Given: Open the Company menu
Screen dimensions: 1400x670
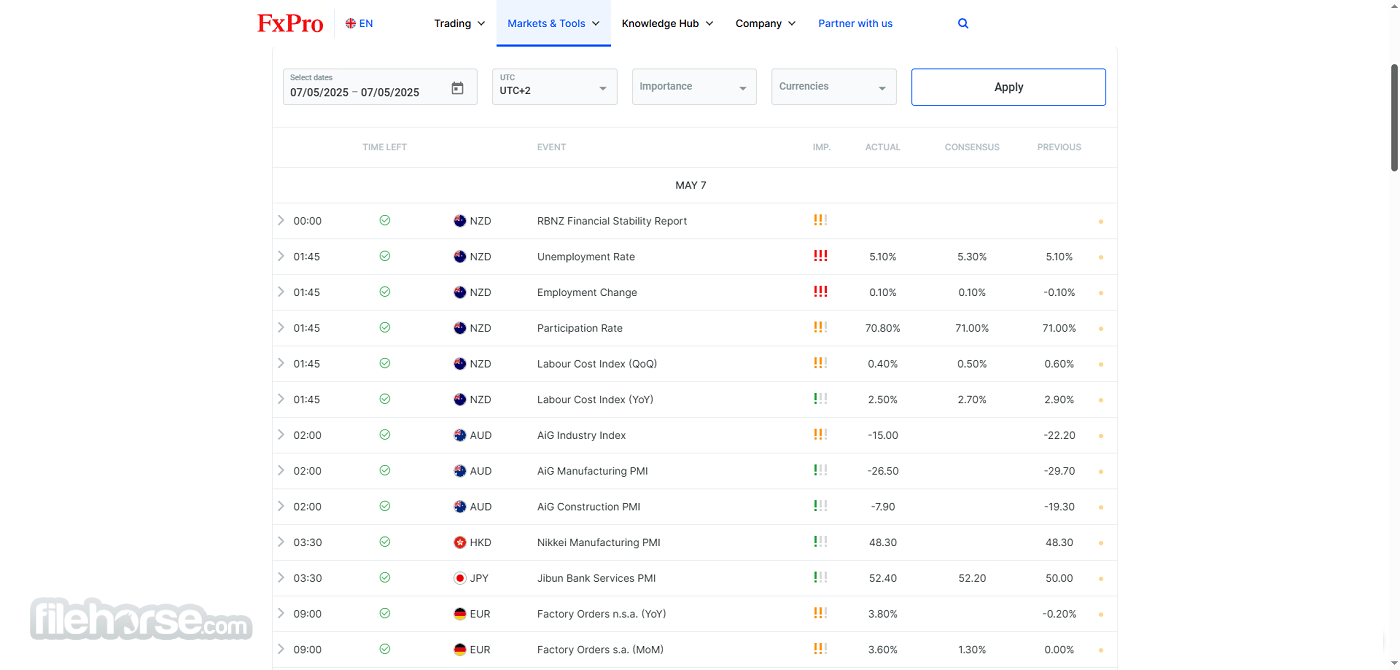Looking at the screenshot, I should [765, 23].
